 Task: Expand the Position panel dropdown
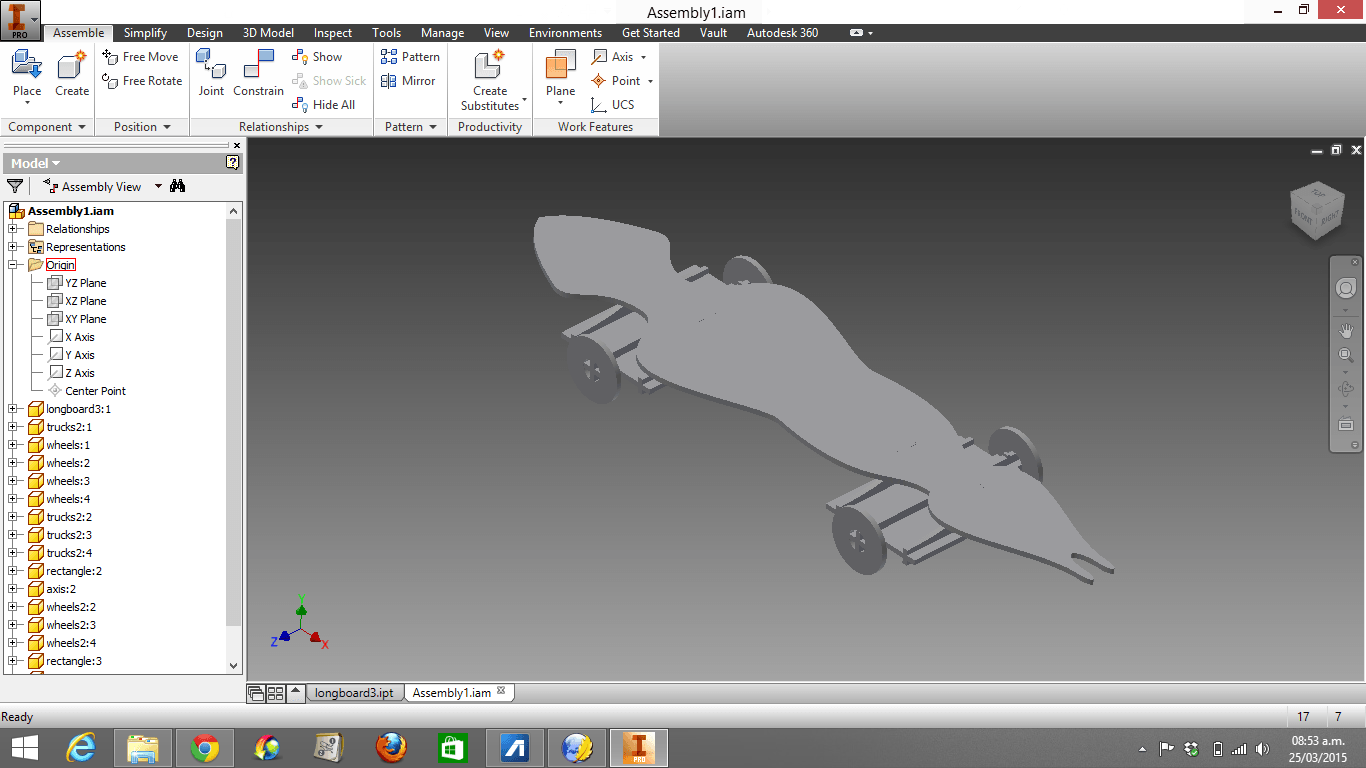166,127
